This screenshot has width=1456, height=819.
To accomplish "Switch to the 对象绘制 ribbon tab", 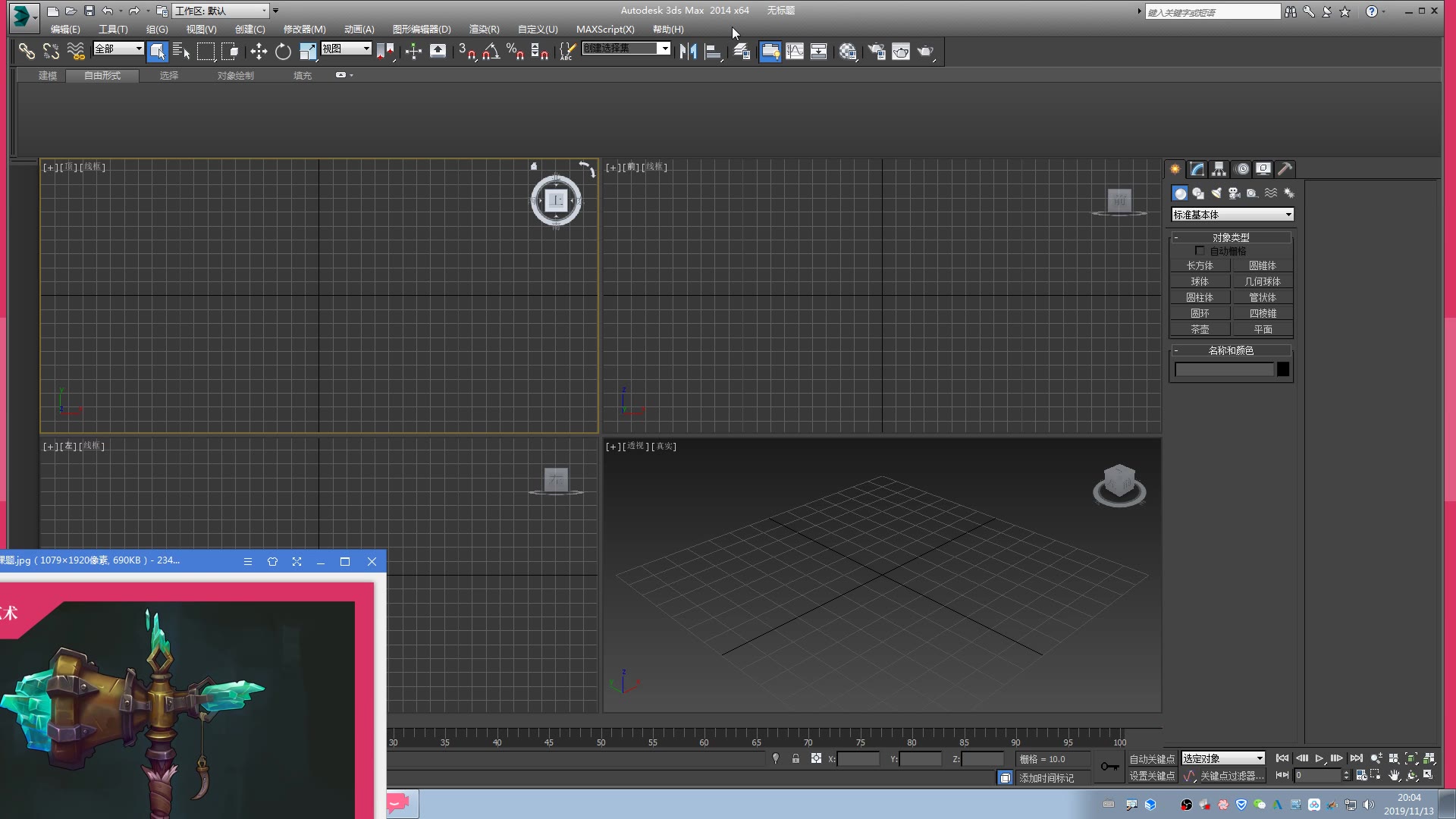I will point(235,76).
